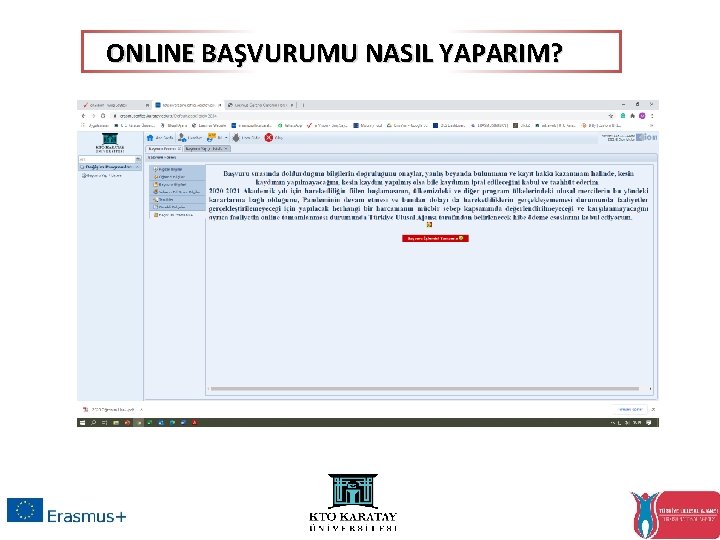
Task: Click the horizontal scrollbar in the content panel
Action: tap(425, 389)
